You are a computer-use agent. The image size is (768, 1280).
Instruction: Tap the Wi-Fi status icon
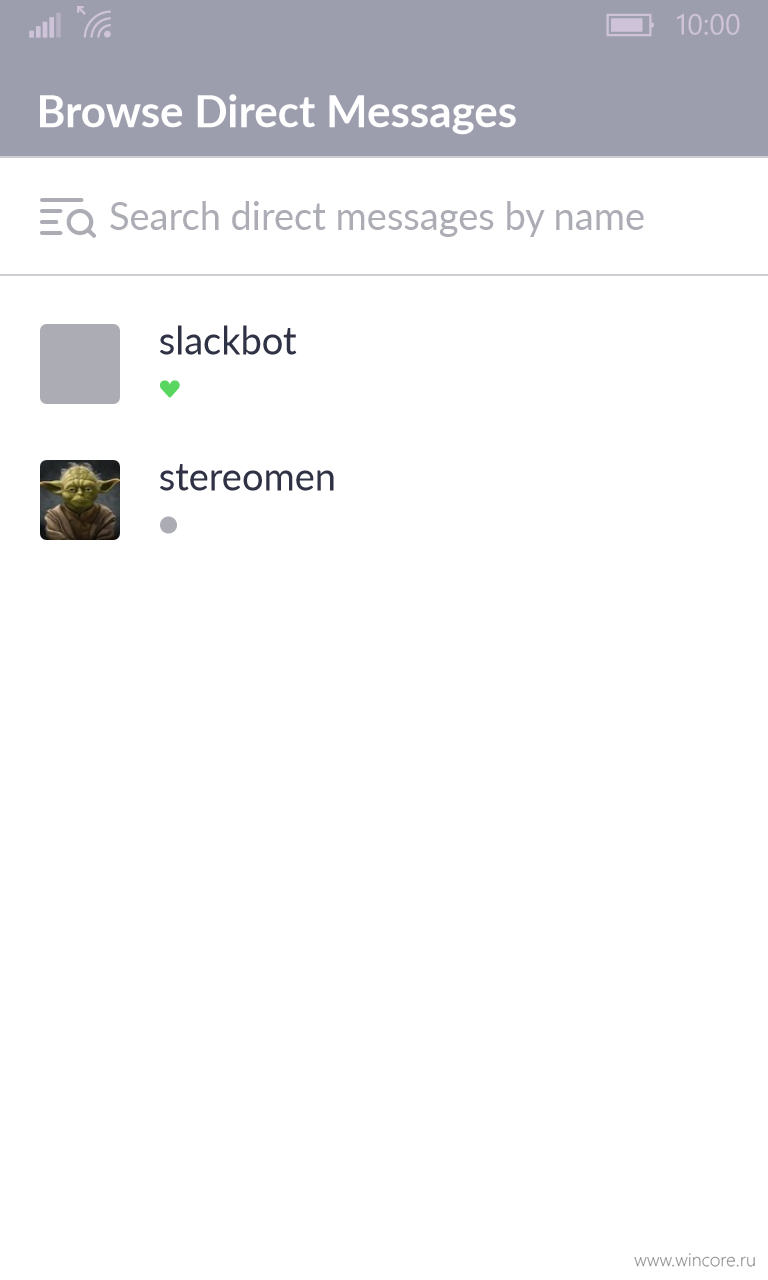pos(94,22)
